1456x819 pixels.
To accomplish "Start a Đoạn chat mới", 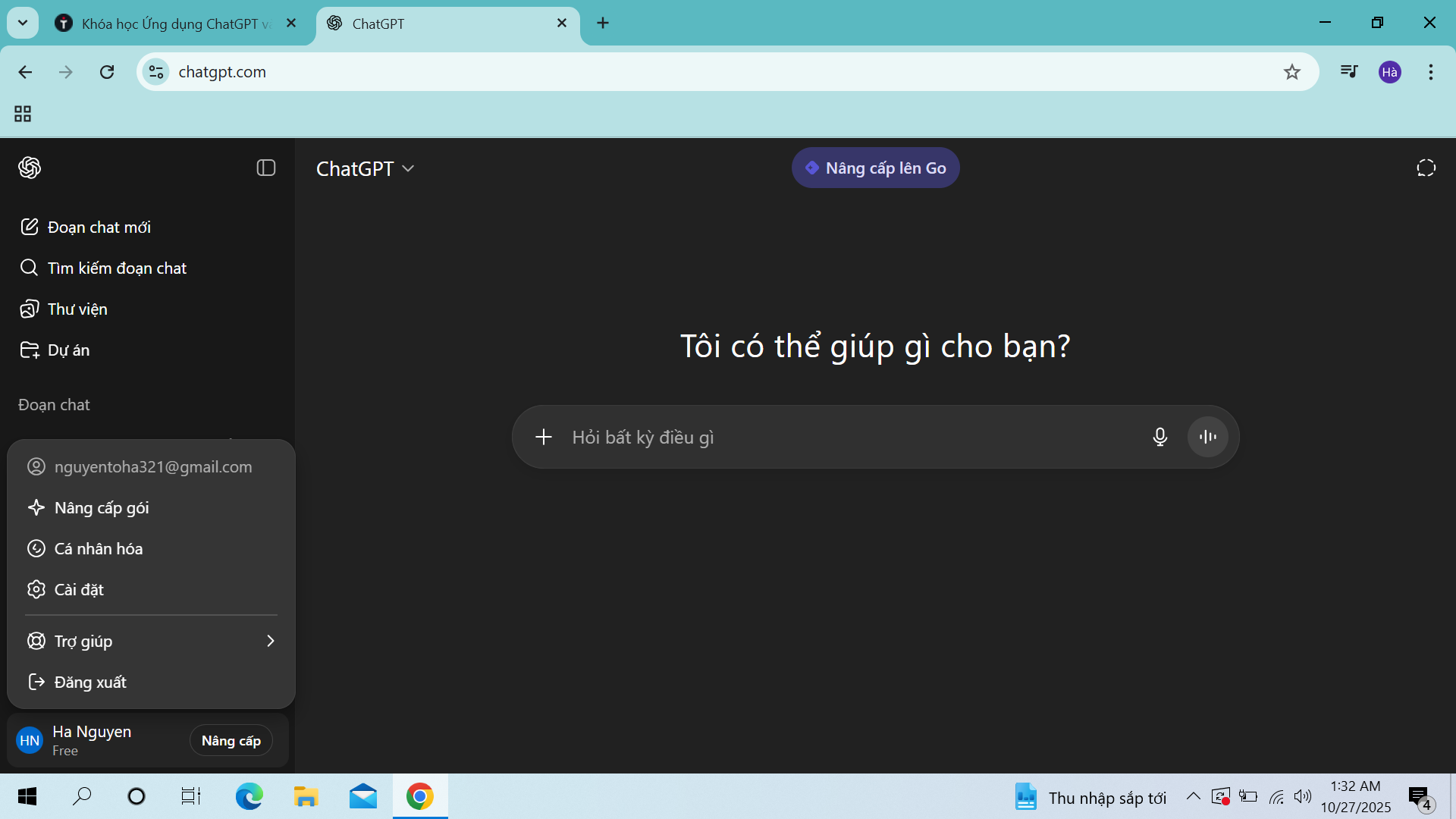I will pyautogui.click(x=98, y=227).
